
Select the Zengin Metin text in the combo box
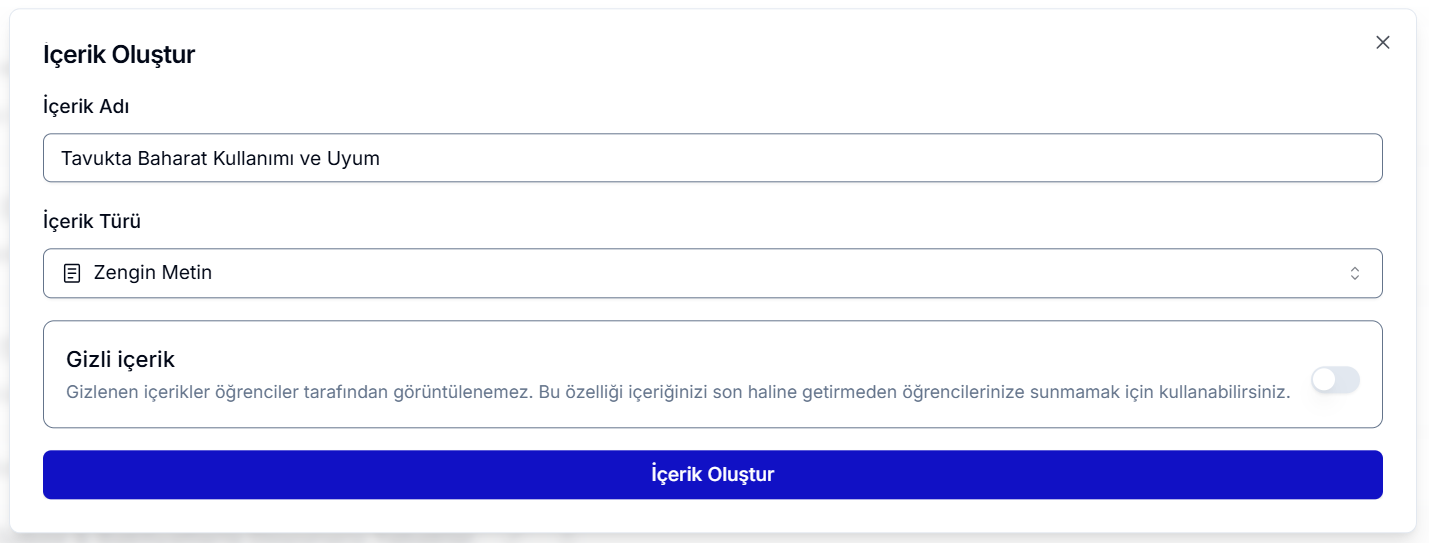point(152,273)
